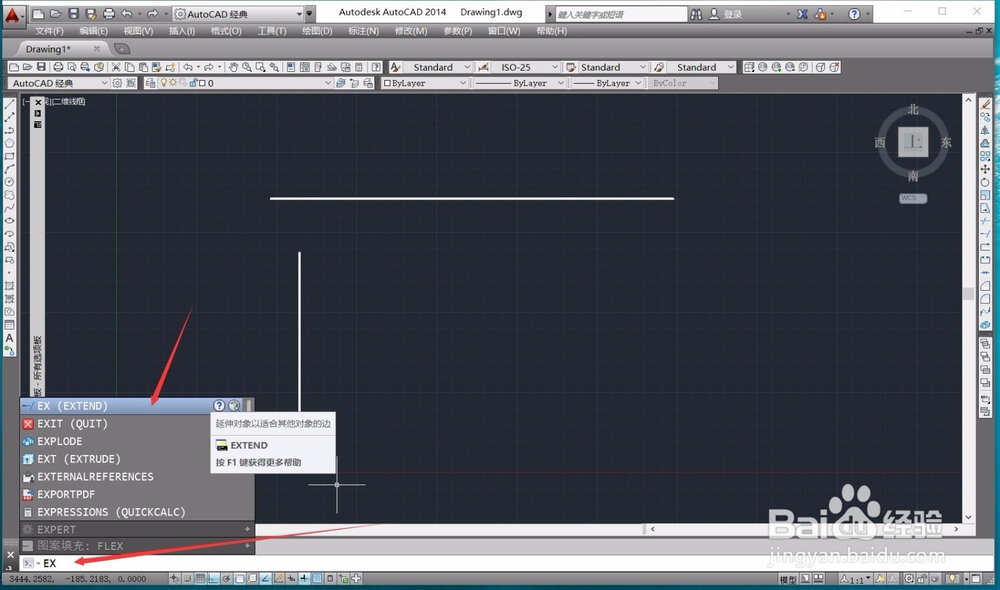Click the Workspace settings gear icon

[117, 83]
